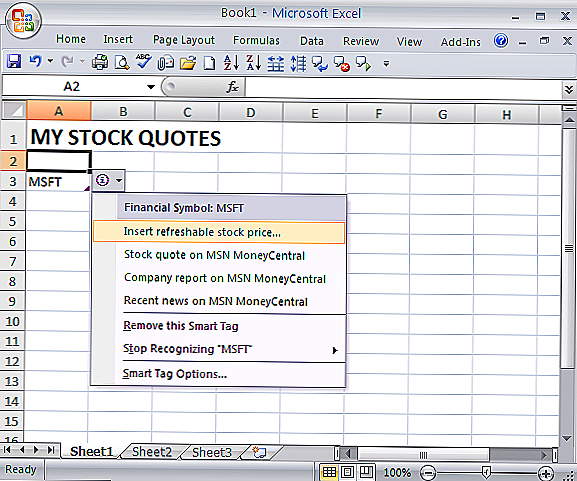
Task: Switch to Page Break Preview
Action: [366, 472]
